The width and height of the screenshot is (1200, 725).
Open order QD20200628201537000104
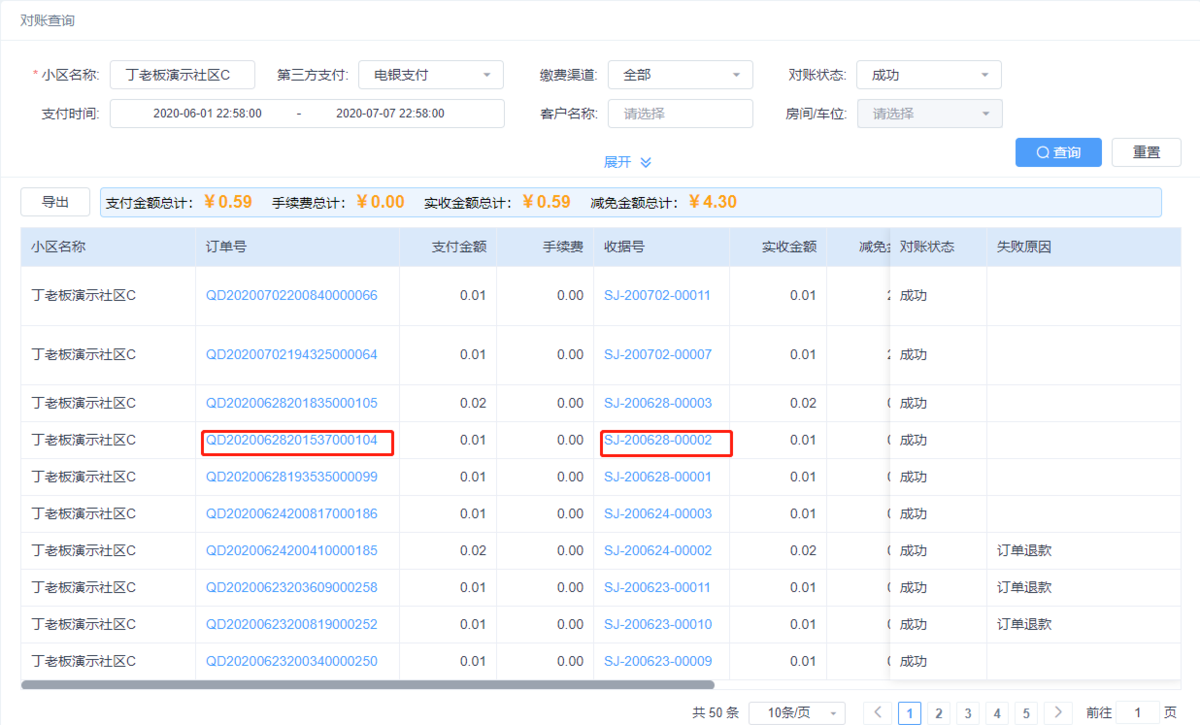292,440
